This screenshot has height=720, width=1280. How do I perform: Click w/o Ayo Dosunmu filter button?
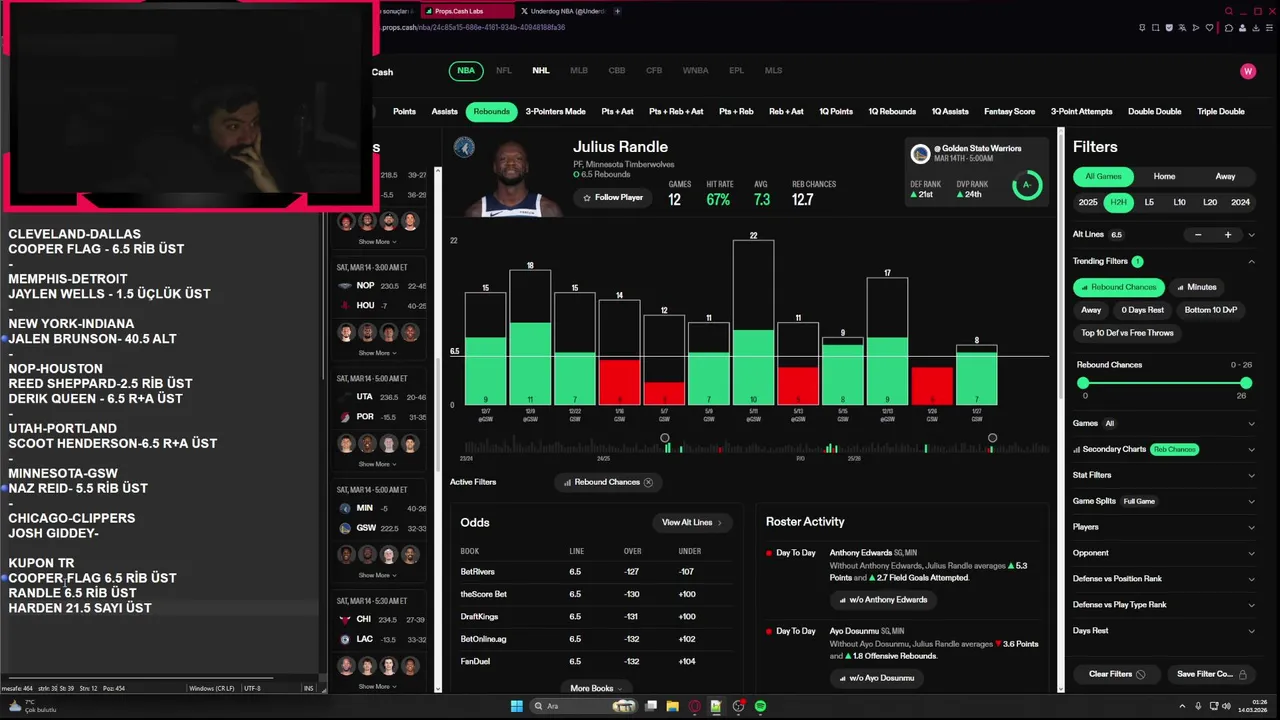[x=875, y=678]
